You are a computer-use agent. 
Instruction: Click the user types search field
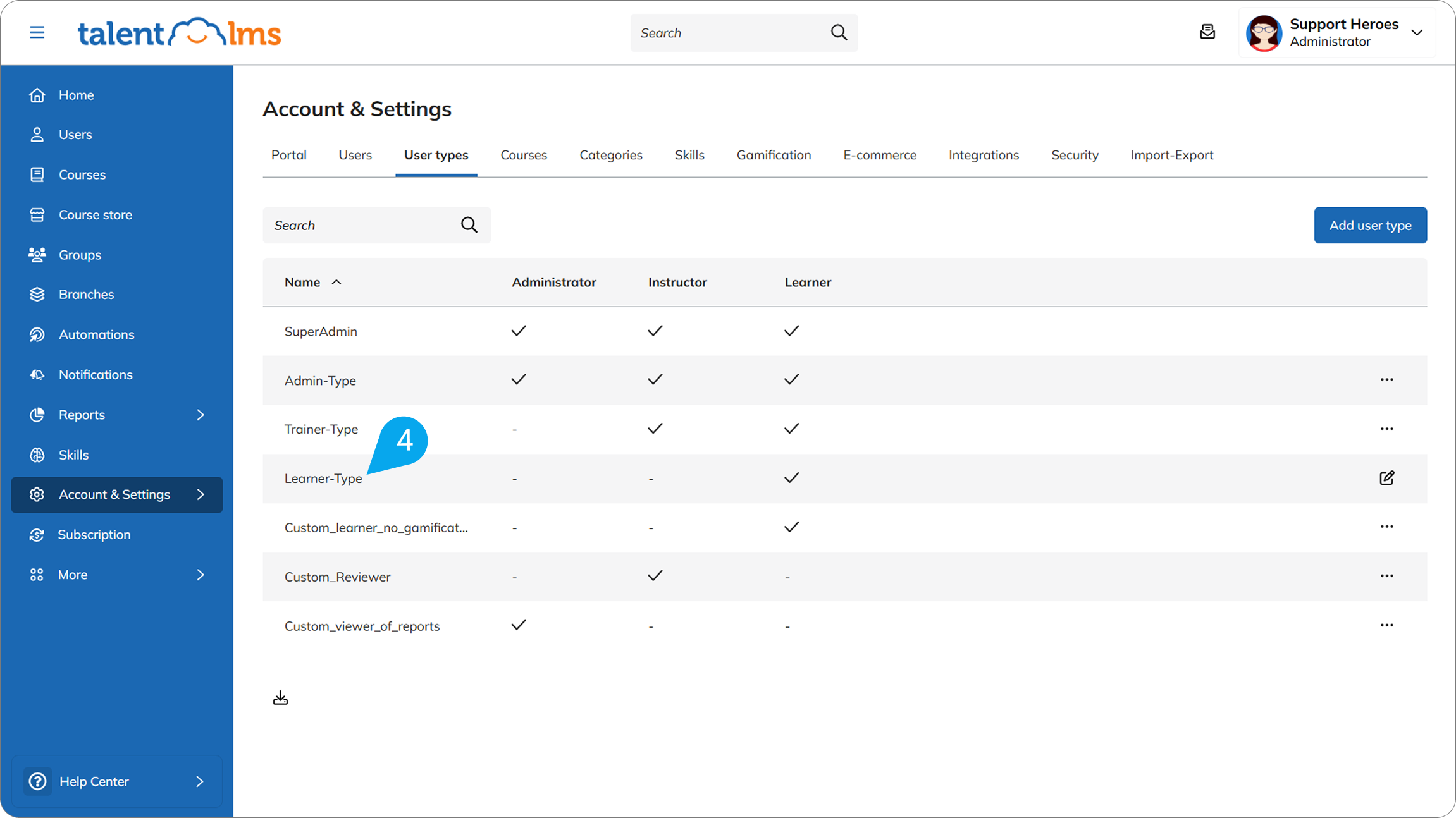click(376, 225)
